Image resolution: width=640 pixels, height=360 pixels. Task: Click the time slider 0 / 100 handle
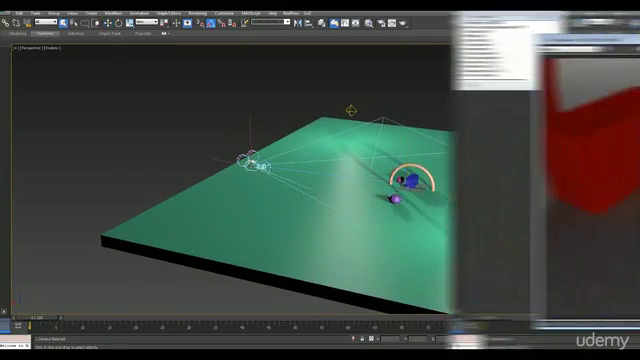(x=37, y=318)
